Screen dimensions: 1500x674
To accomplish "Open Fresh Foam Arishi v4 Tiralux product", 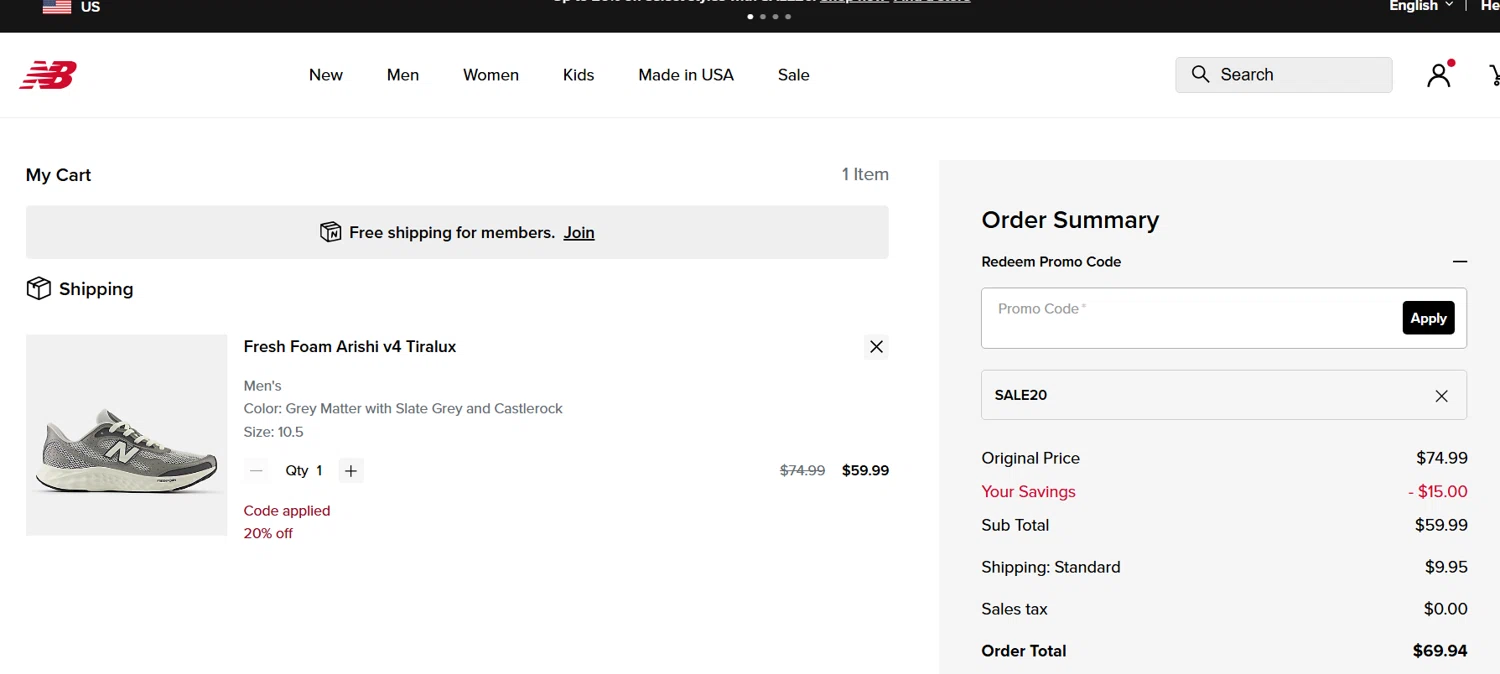I will 350,347.
